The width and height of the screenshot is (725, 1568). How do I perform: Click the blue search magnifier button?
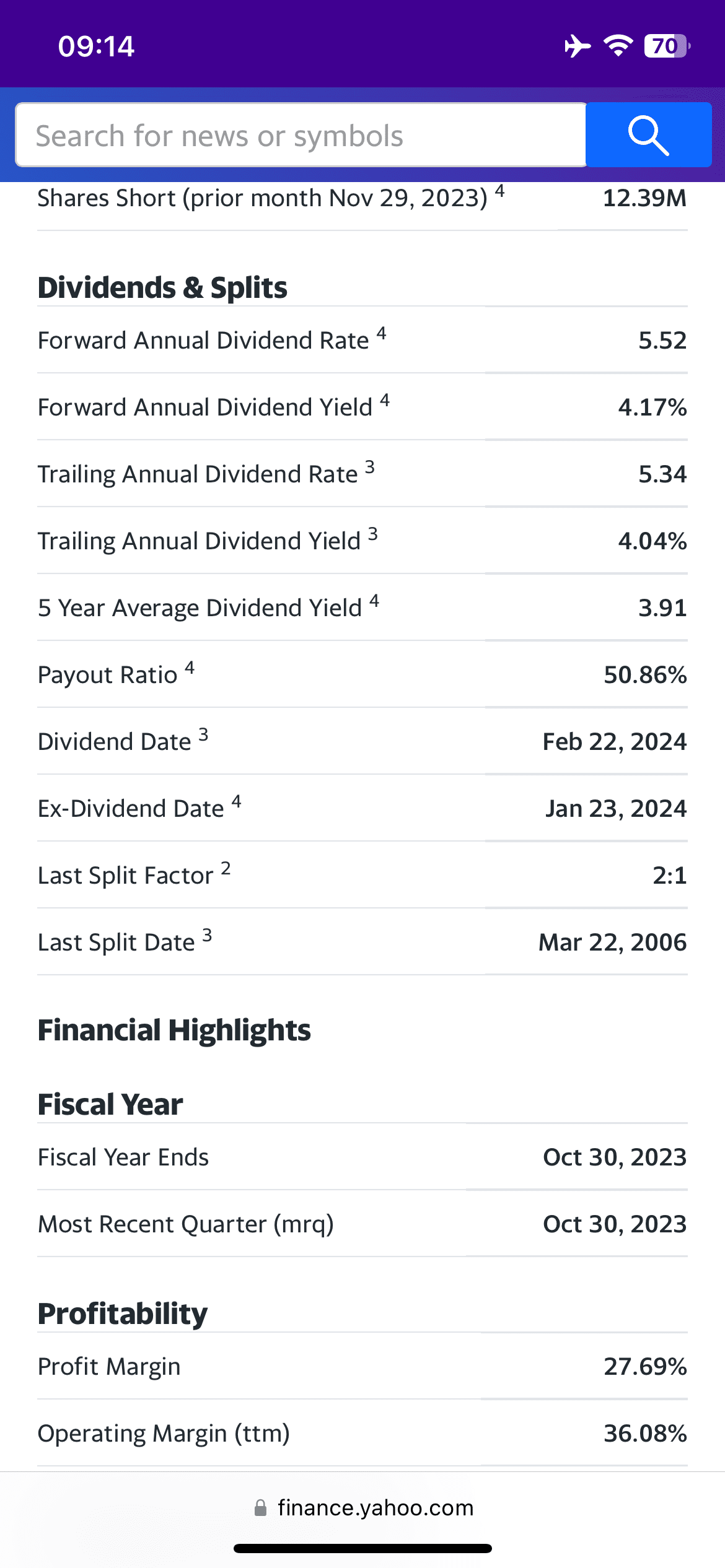coord(648,135)
